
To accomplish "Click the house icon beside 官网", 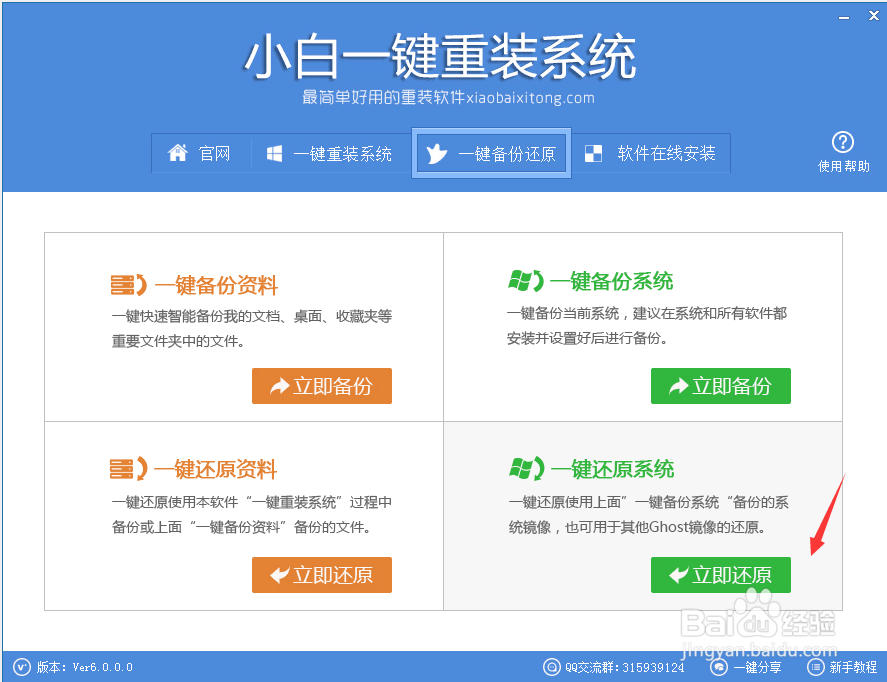I will (x=178, y=153).
